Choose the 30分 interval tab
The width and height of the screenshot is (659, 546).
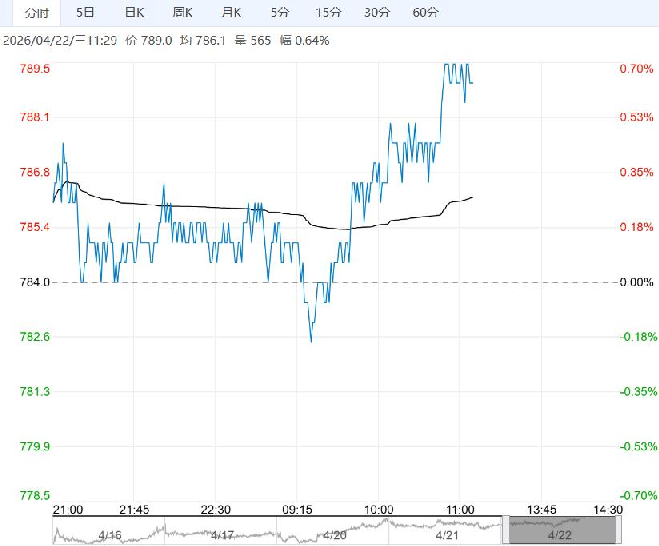tap(377, 12)
